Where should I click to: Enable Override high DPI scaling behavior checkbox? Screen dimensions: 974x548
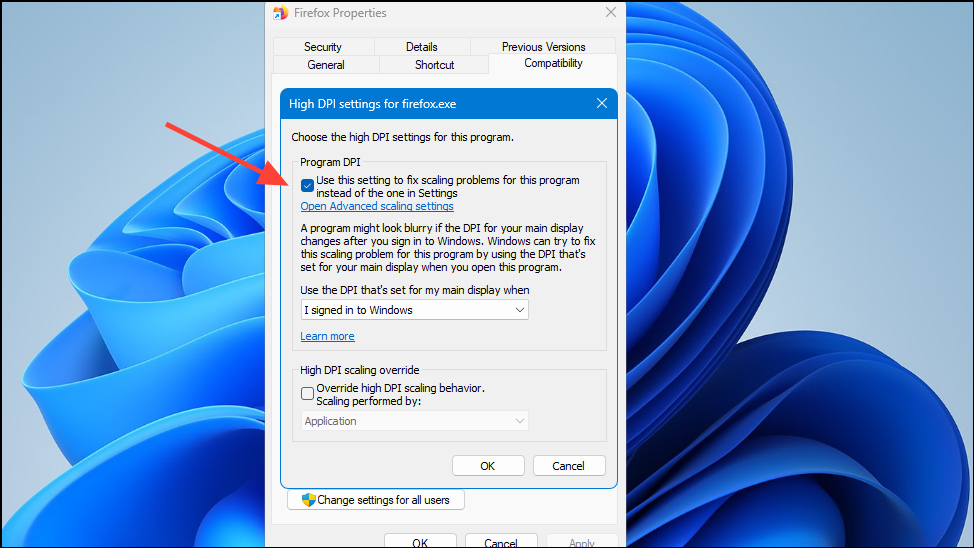coord(307,393)
